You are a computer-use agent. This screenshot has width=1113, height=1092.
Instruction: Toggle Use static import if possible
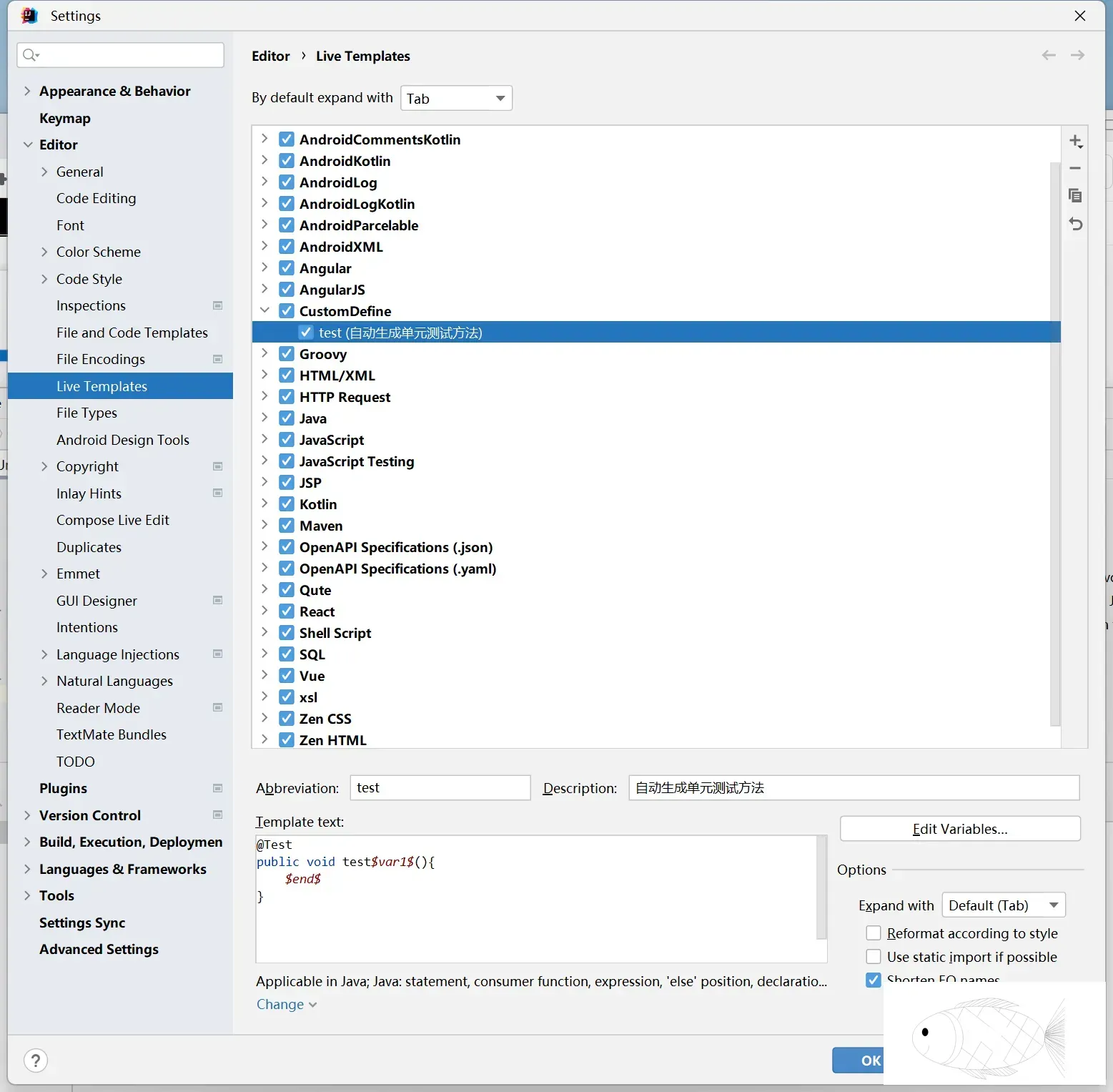874,957
